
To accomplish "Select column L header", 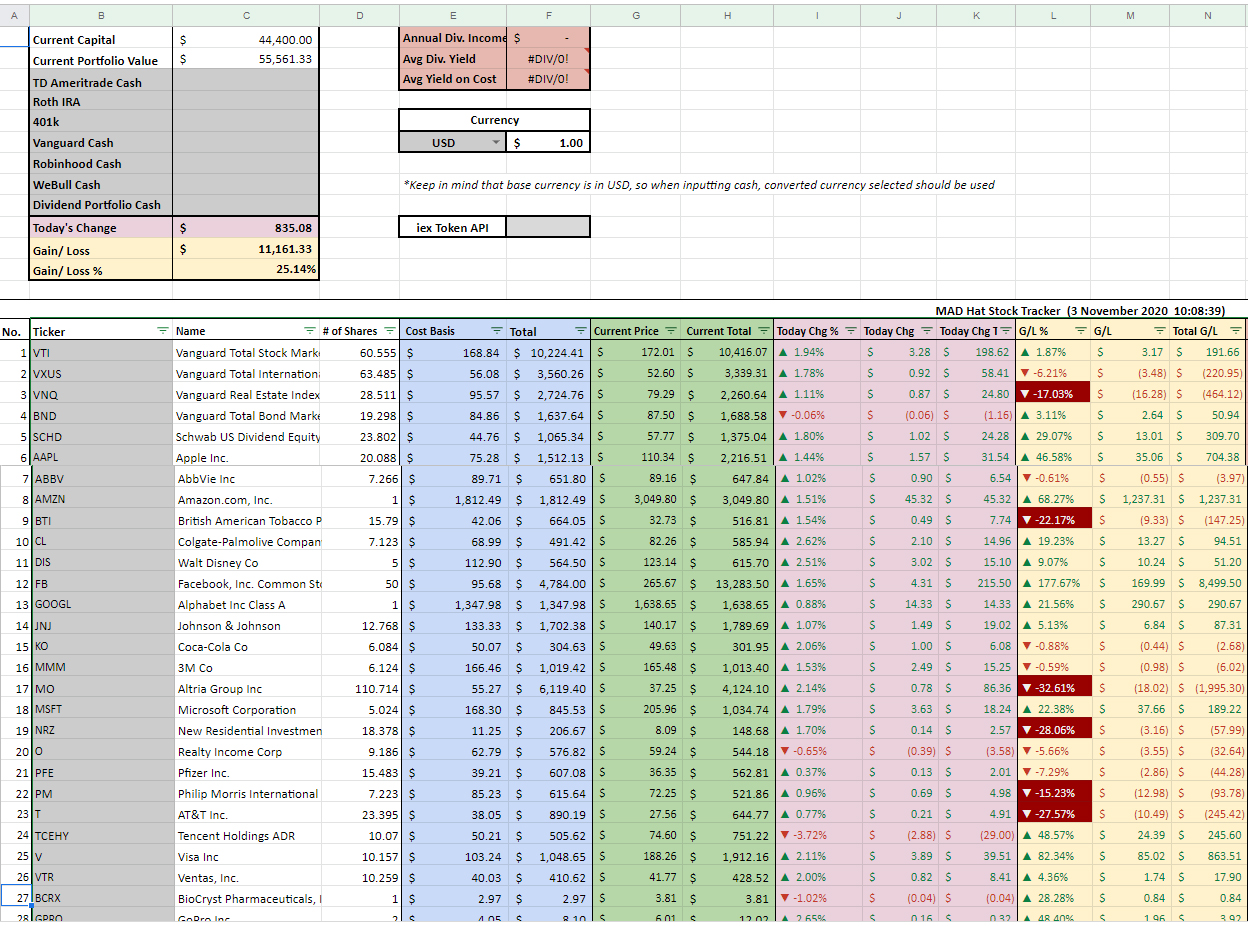I will (1052, 14).
